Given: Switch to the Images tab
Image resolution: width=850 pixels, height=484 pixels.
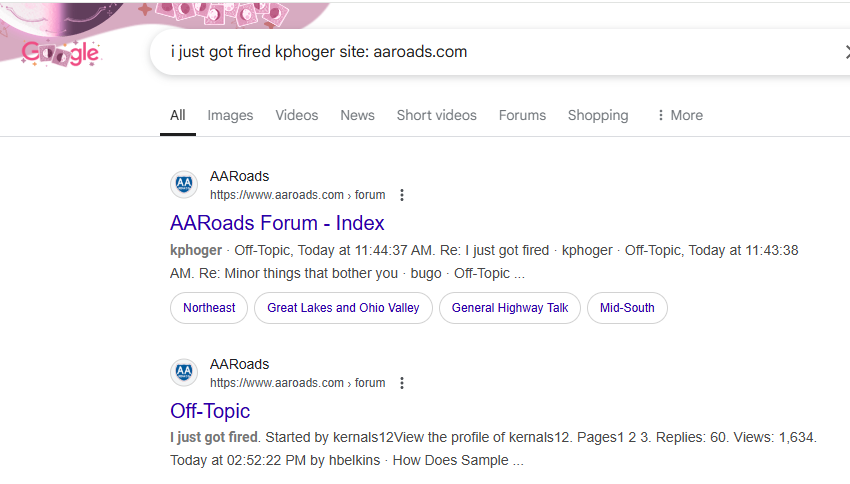Looking at the screenshot, I should click(x=230, y=115).
